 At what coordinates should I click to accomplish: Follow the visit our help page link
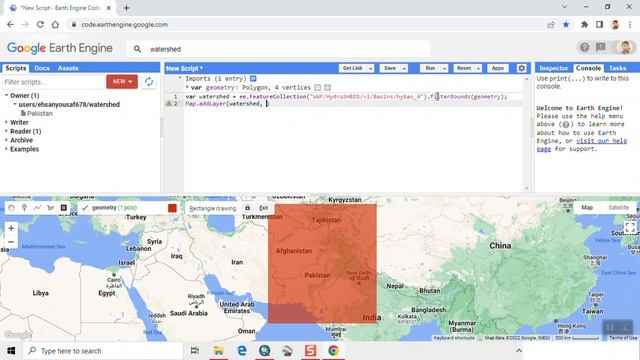point(582,145)
